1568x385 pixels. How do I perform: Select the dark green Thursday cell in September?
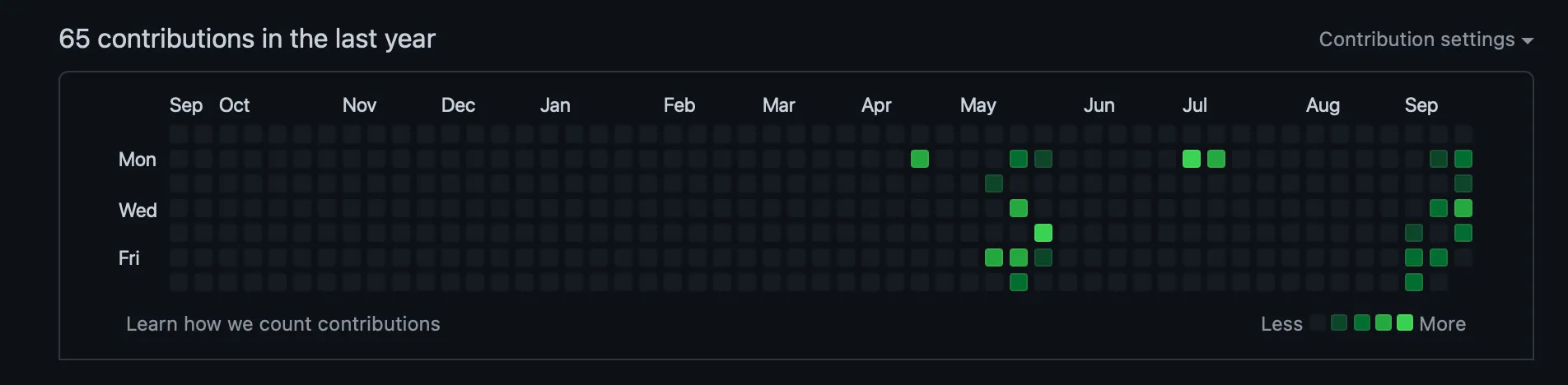coord(1414,233)
